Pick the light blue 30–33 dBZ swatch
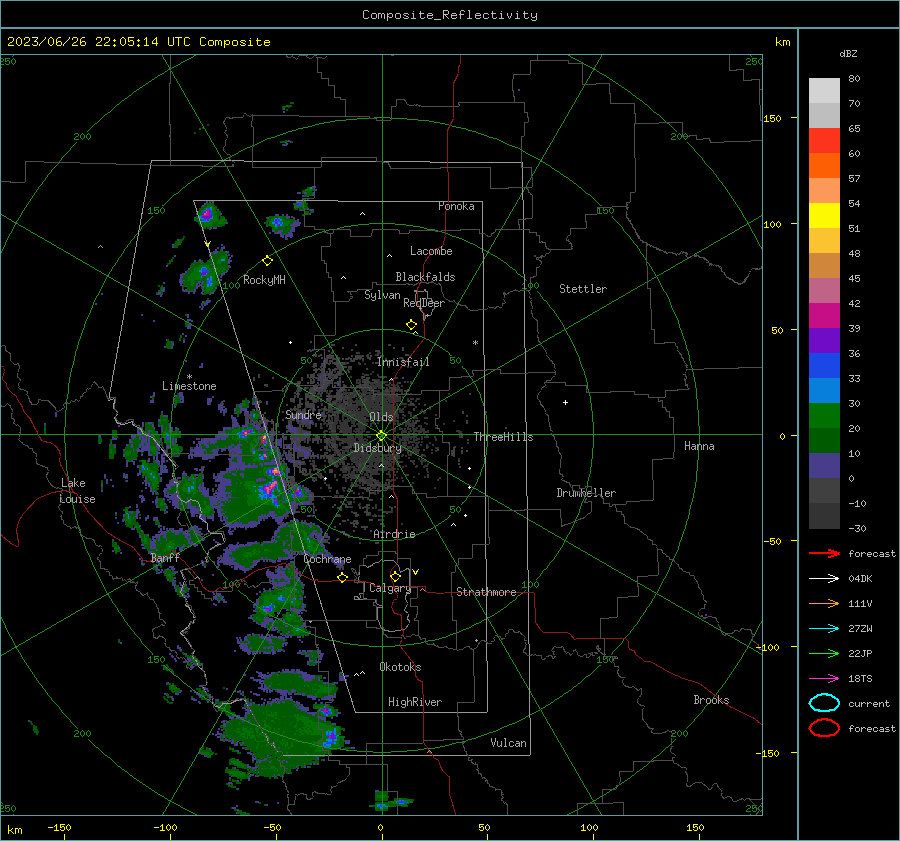 point(824,390)
